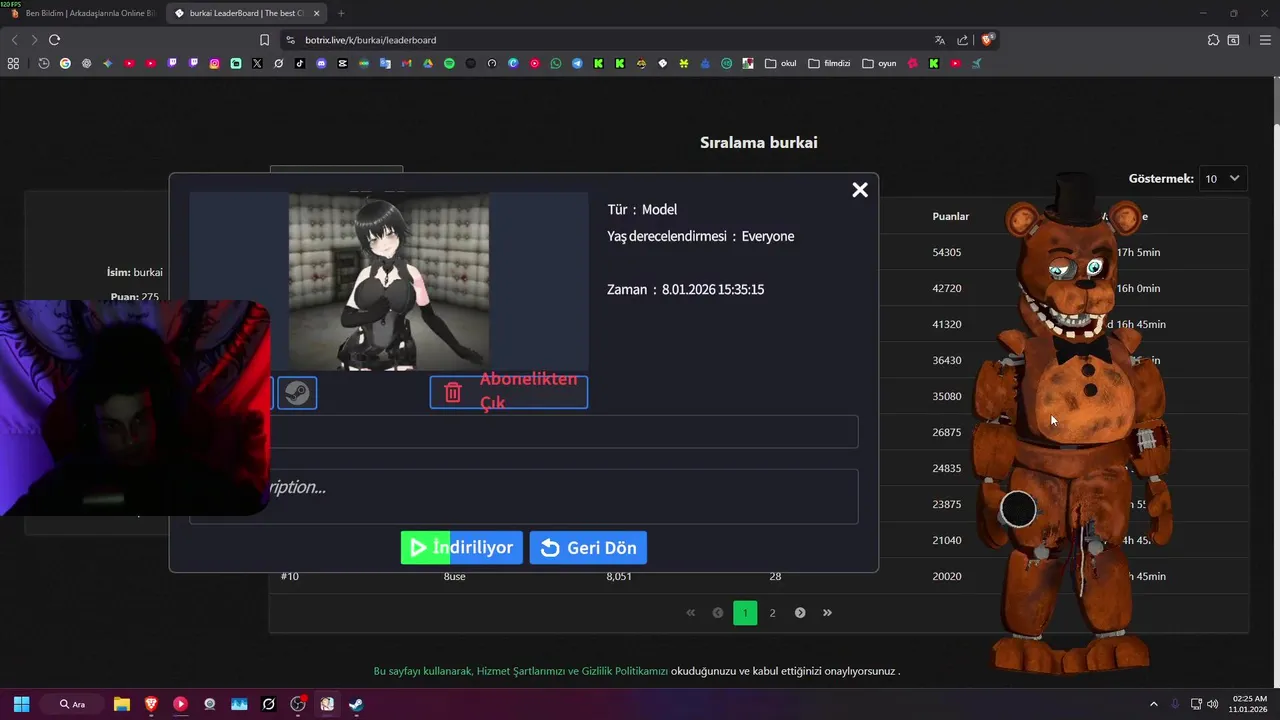
Task: Open the Gmail bookmark
Action: (x=406, y=63)
